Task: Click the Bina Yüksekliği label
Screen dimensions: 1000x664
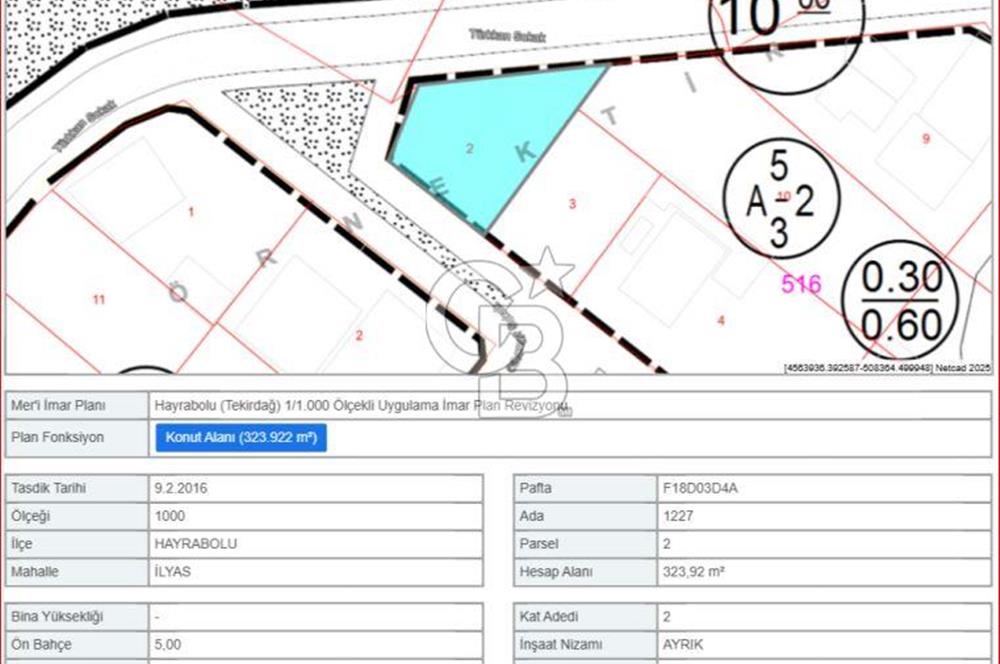Action: point(57,617)
